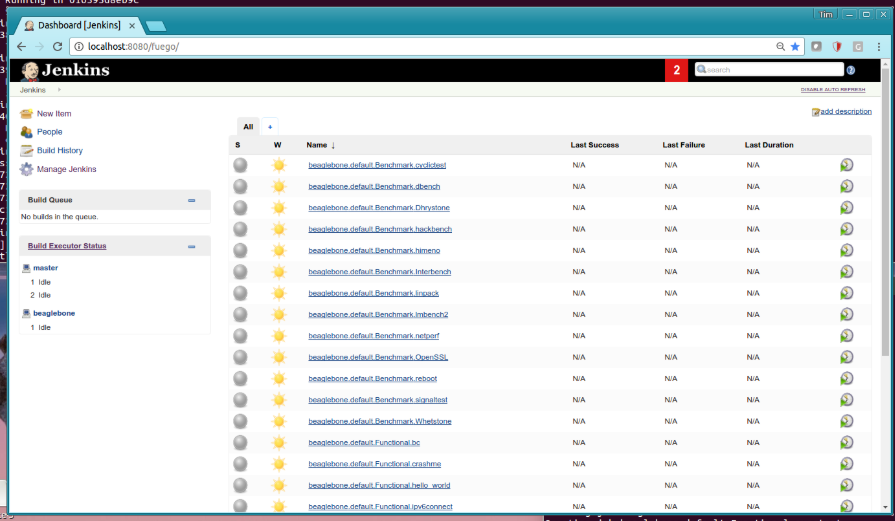Open job beaglebone.default.Benchmark.OpenSSL
Screen dimensions: 895x521
click(378, 357)
